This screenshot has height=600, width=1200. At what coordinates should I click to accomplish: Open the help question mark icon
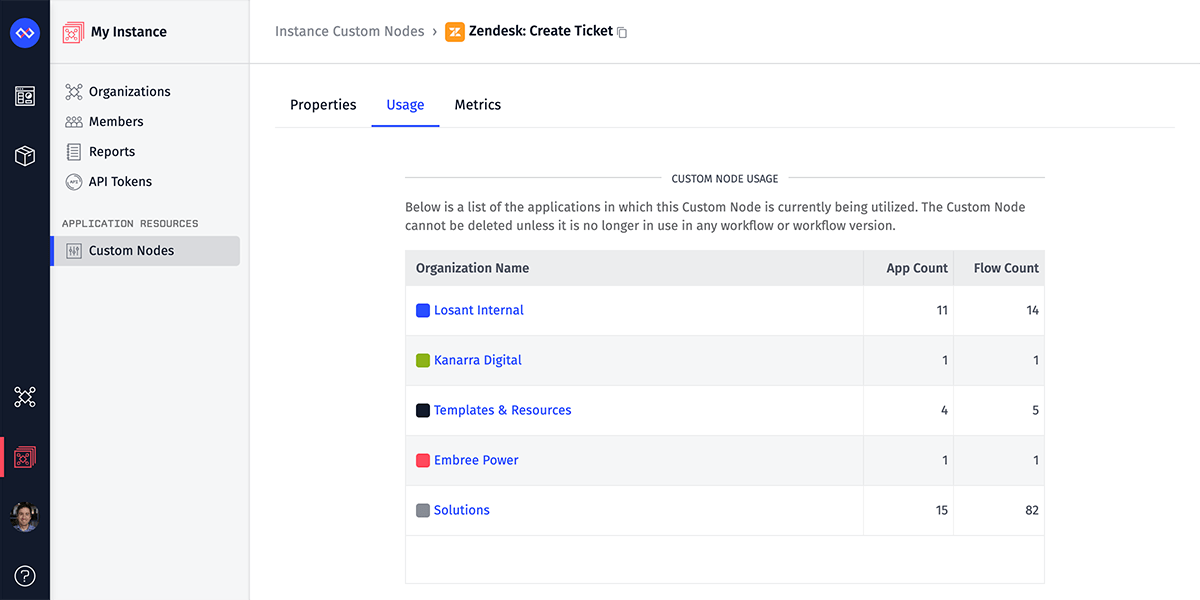tap(25, 576)
